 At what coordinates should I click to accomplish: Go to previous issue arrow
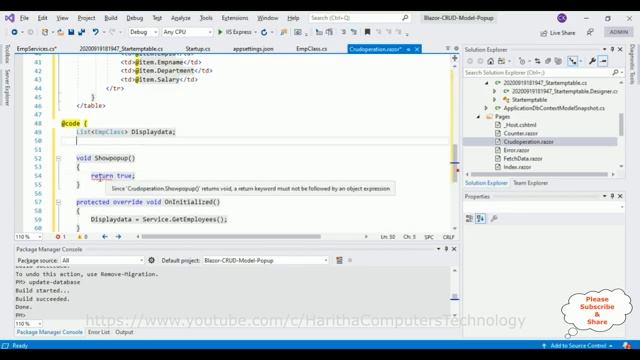(x=105, y=237)
